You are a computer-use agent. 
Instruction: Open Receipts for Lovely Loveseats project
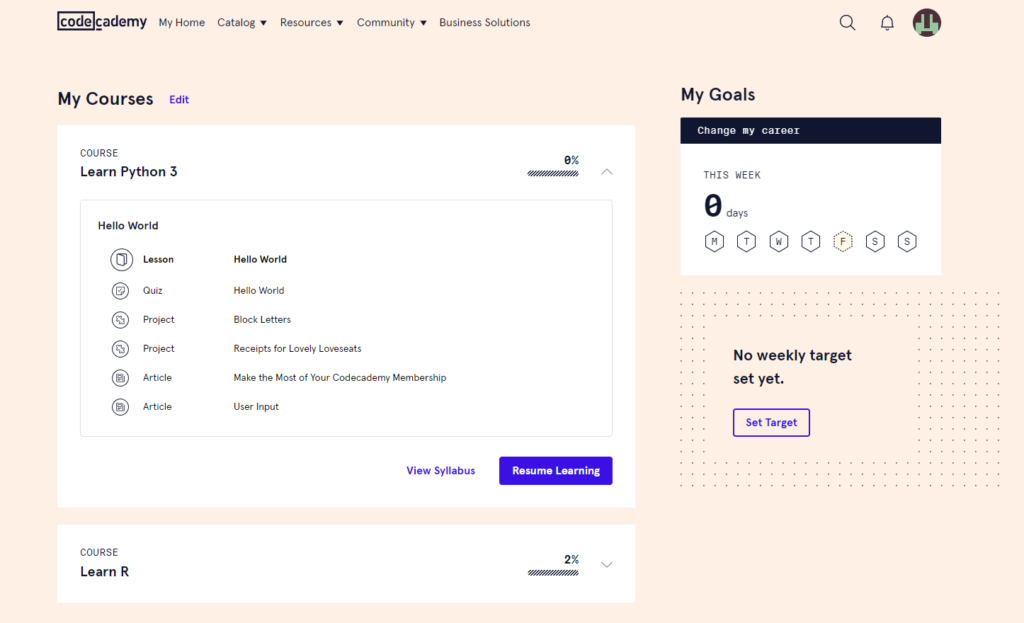point(297,349)
